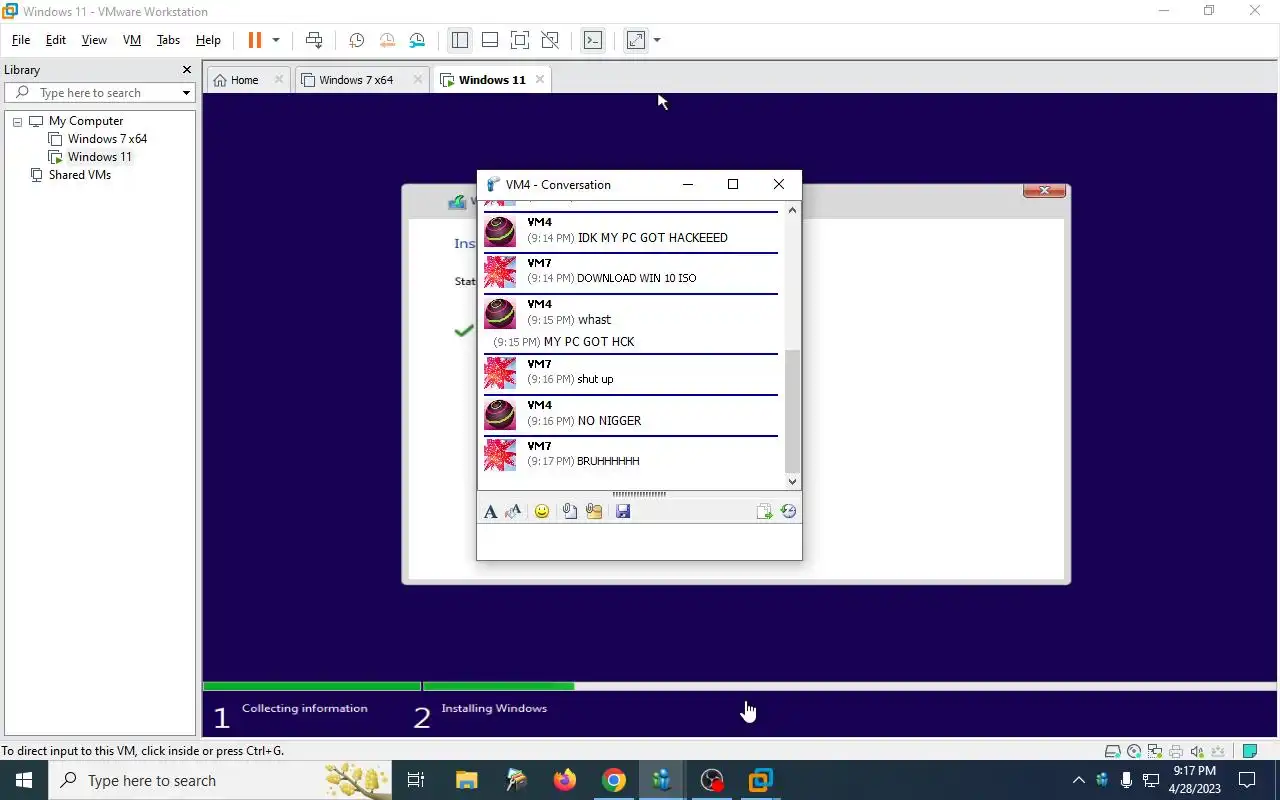Change font with the A icon in conversation
The width and height of the screenshot is (1280, 800).
point(490,511)
